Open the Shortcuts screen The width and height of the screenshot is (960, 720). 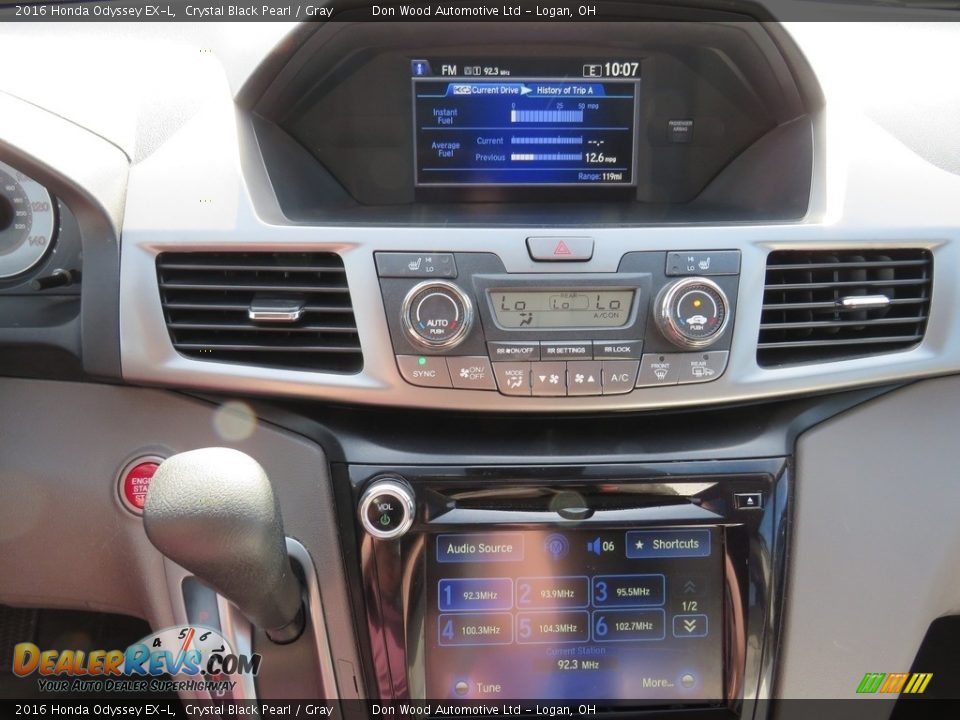pyautogui.click(x=667, y=544)
